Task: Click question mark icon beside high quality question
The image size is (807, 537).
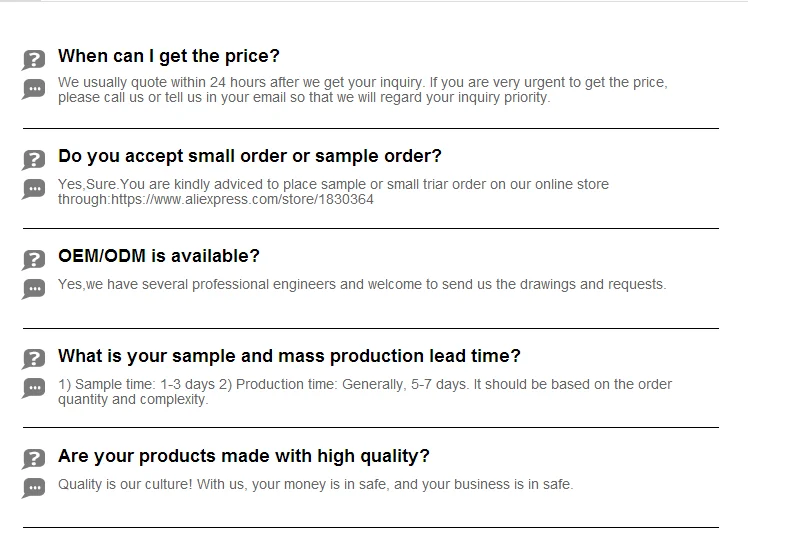Action: click(x=34, y=459)
